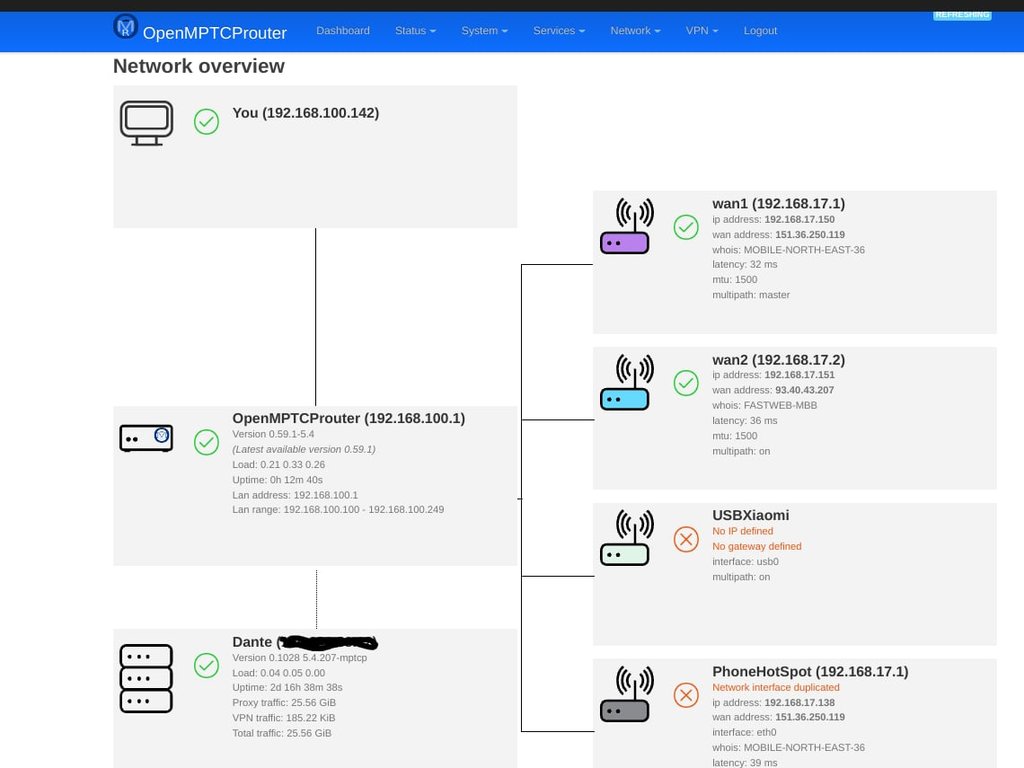This screenshot has width=1024, height=768.
Task: Click the Total traffic: 25.56 GiB line
Action: (282, 733)
